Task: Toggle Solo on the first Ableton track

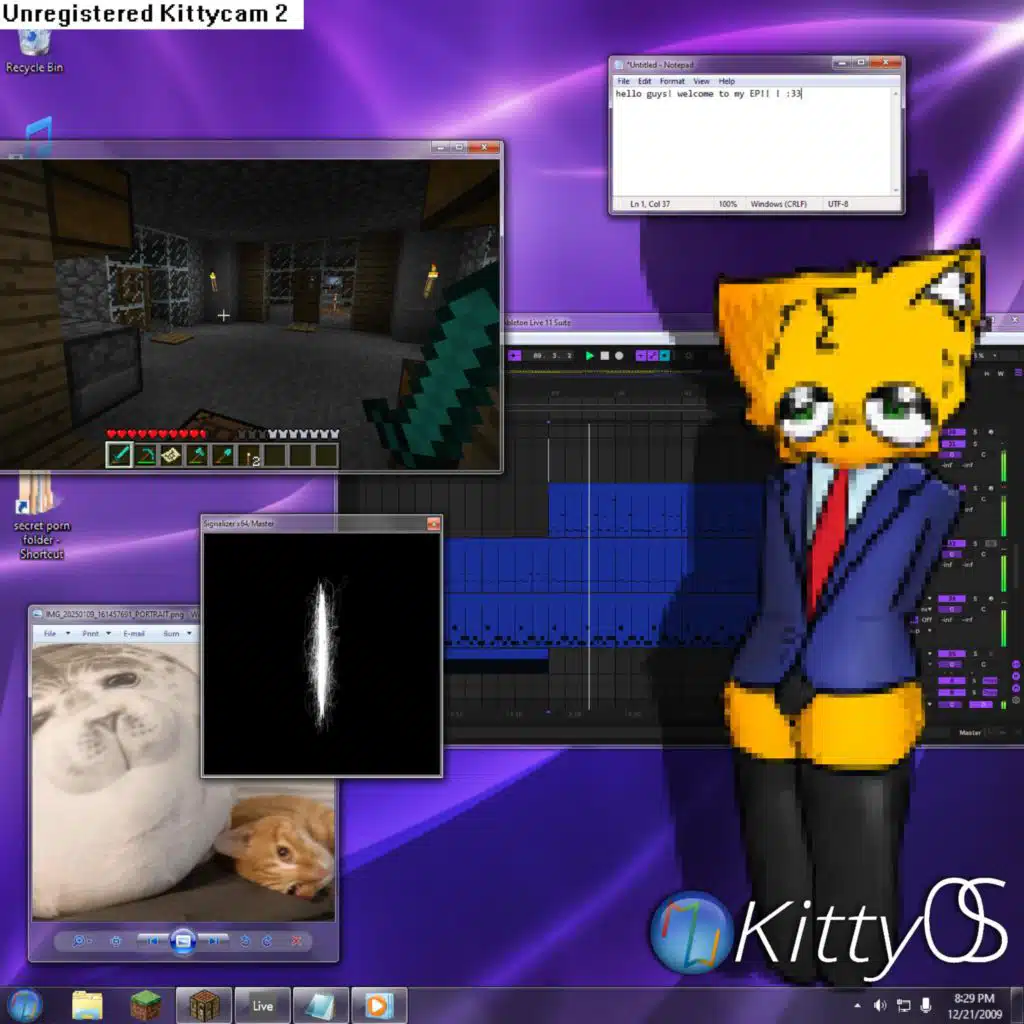Action: click(975, 431)
